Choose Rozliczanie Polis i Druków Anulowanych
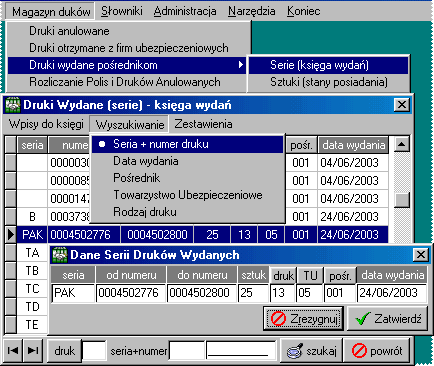The image size is (434, 366). tap(128, 82)
